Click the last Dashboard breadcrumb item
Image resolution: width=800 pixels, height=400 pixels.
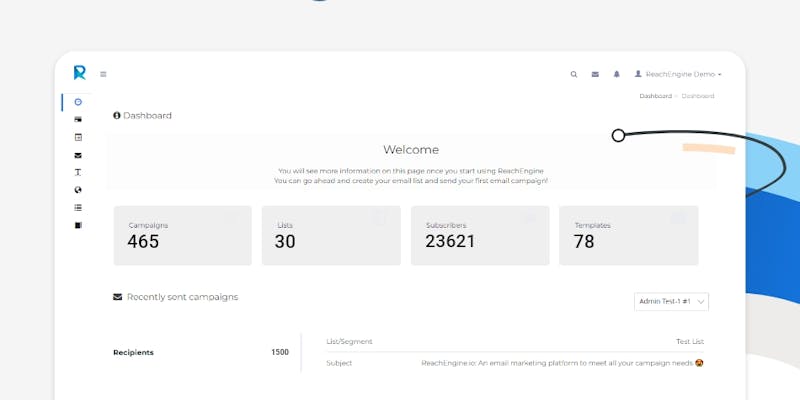click(698, 96)
